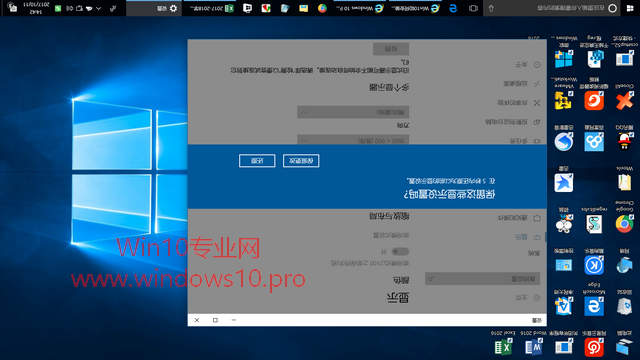The height and width of the screenshot is (360, 640).
Task: Click 保留更改 to keep the display changes
Action: coord(301,161)
